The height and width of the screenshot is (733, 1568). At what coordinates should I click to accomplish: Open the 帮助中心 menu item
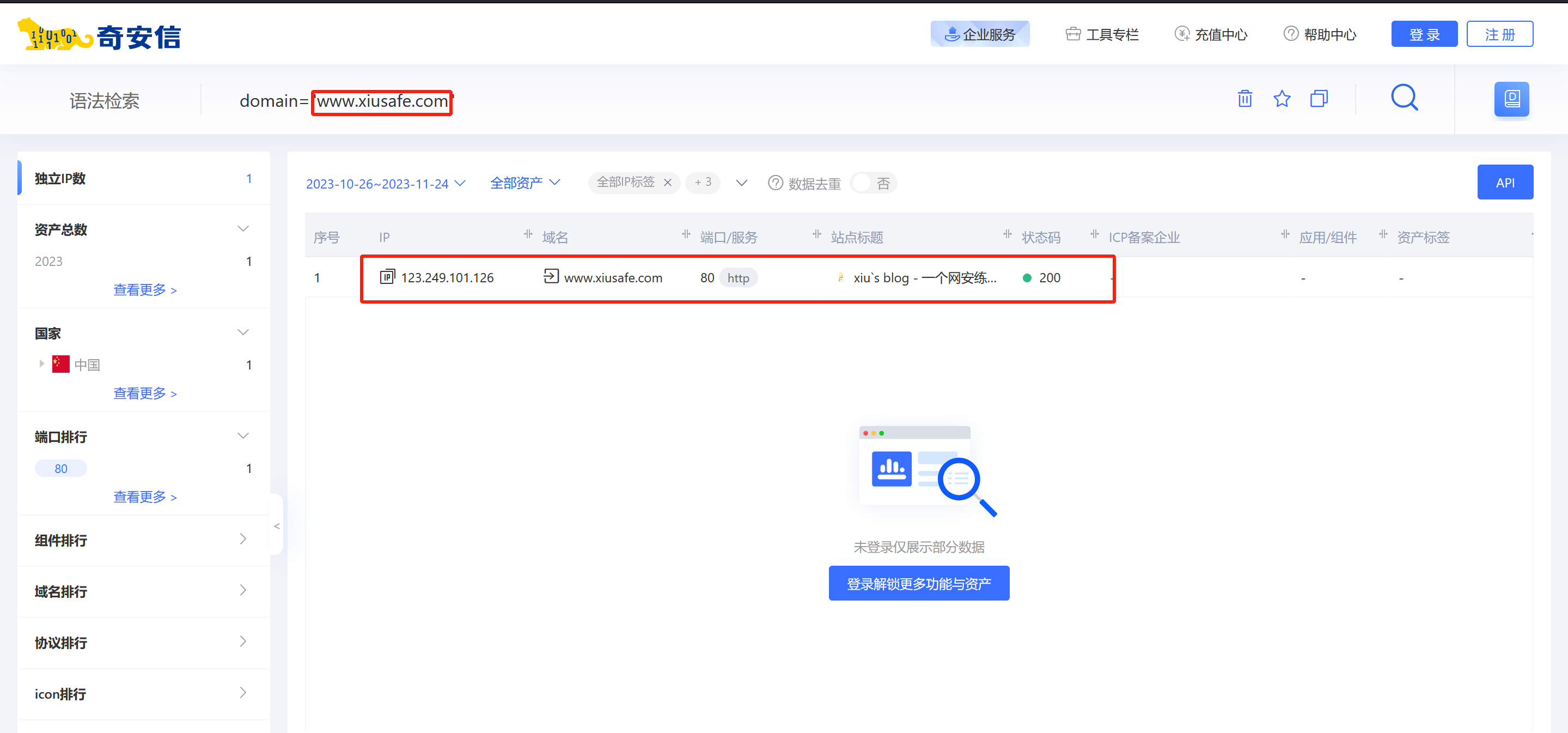coord(1320,34)
